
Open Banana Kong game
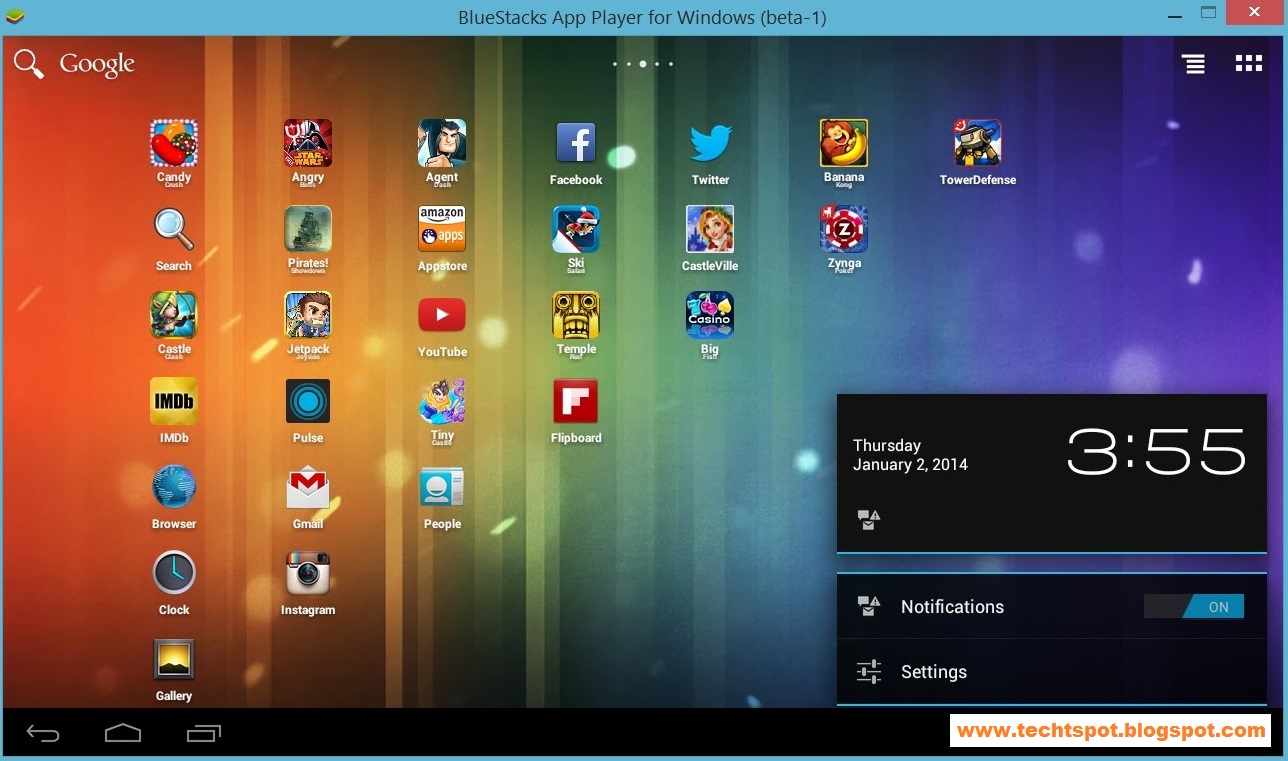[x=844, y=144]
